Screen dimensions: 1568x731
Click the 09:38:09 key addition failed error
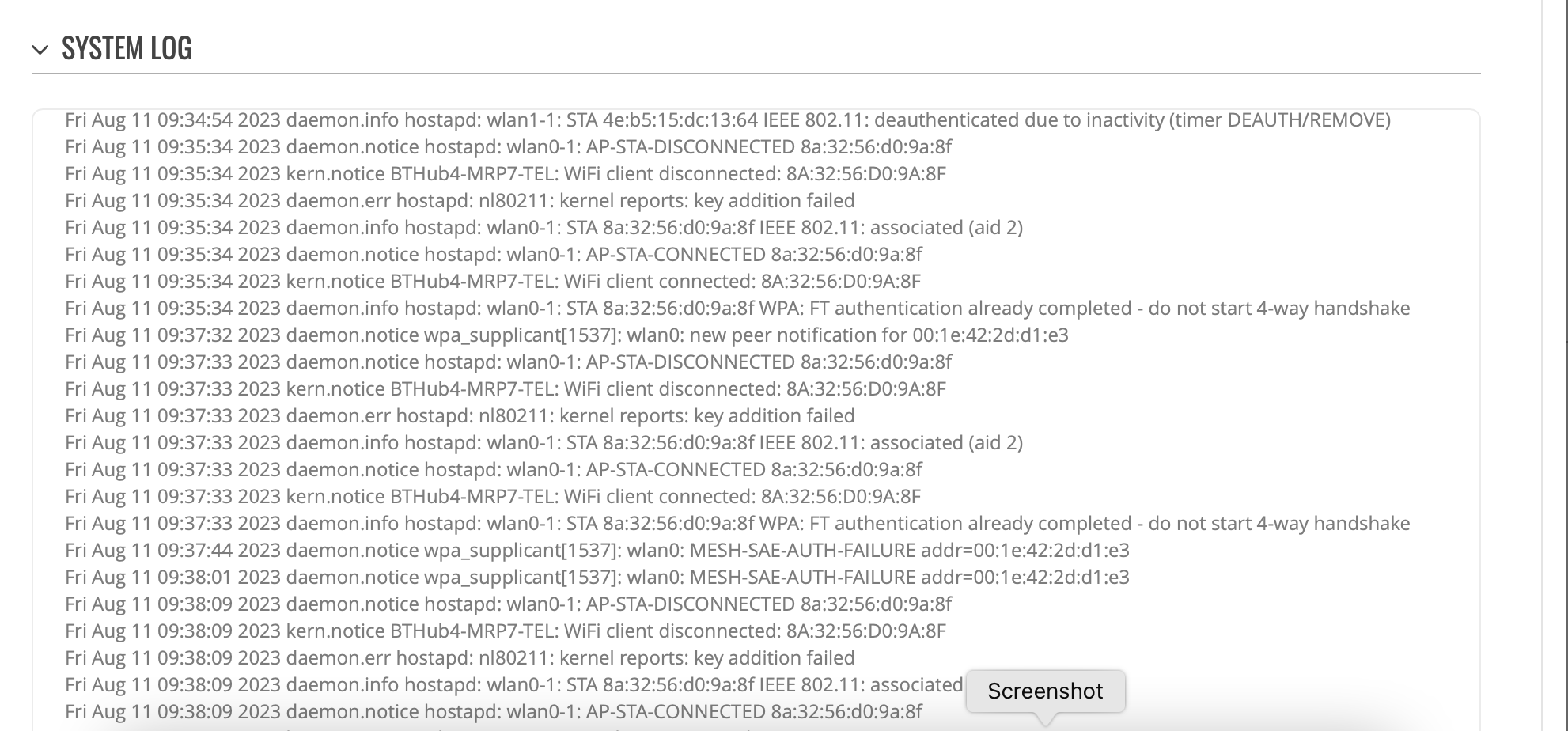click(x=460, y=658)
